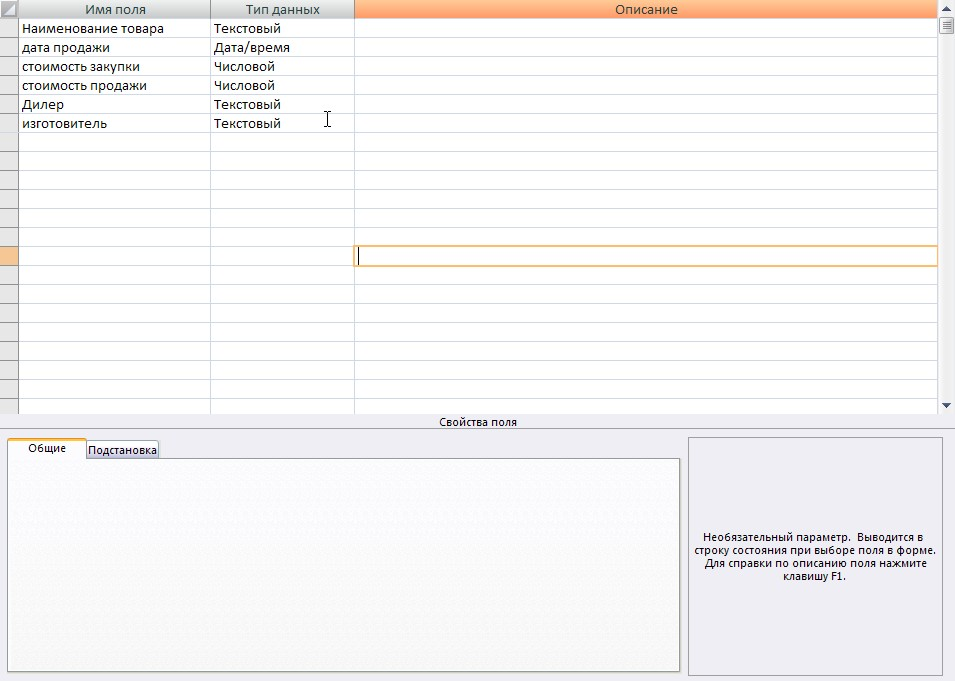This screenshot has height=681, width=955.
Task: Open data type 'Текстовый' of Дилер row
Action: [282, 104]
